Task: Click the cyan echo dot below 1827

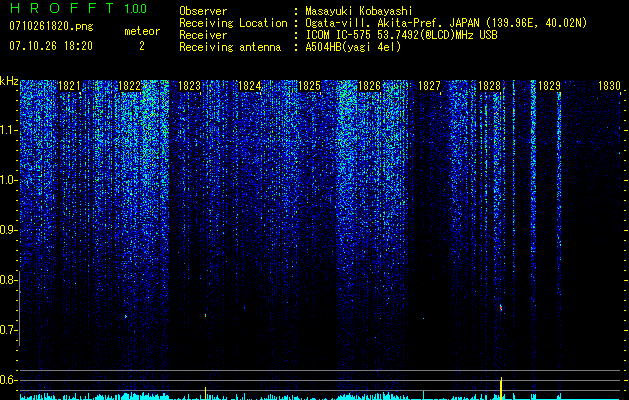Action: click(423, 319)
